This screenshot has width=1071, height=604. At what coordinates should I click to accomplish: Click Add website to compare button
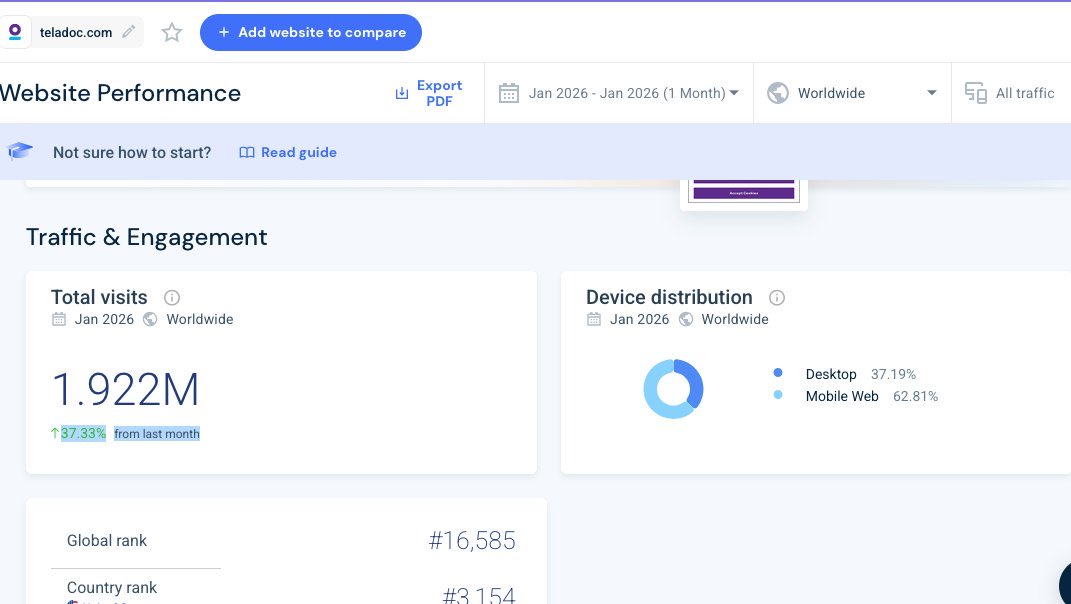point(311,32)
